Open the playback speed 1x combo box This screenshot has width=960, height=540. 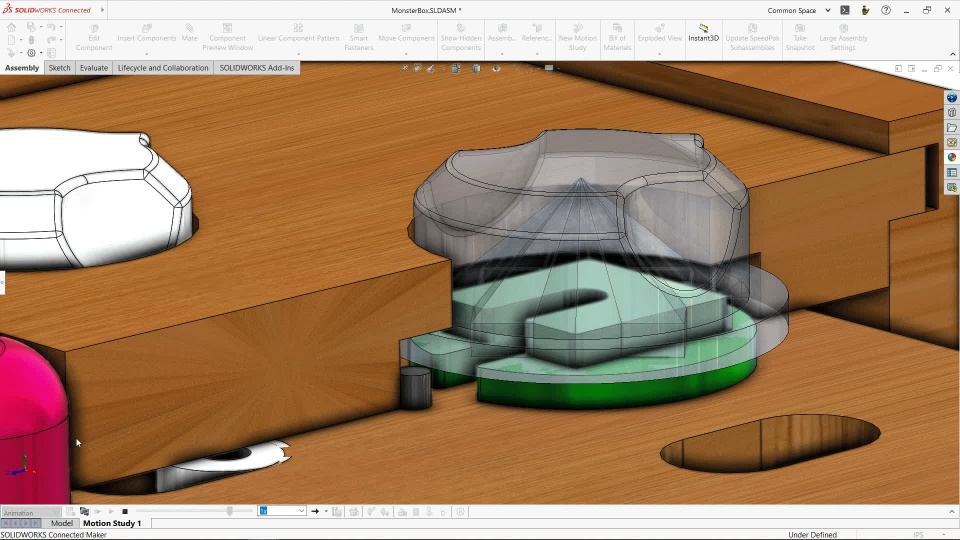pos(282,511)
